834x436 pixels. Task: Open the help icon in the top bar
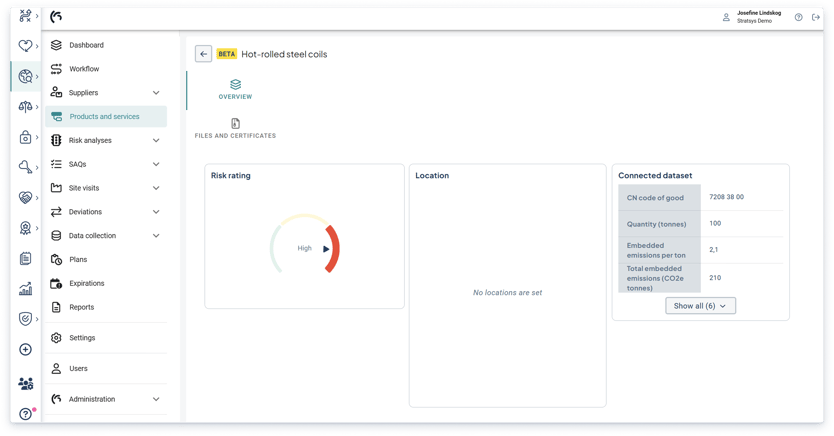(x=798, y=17)
